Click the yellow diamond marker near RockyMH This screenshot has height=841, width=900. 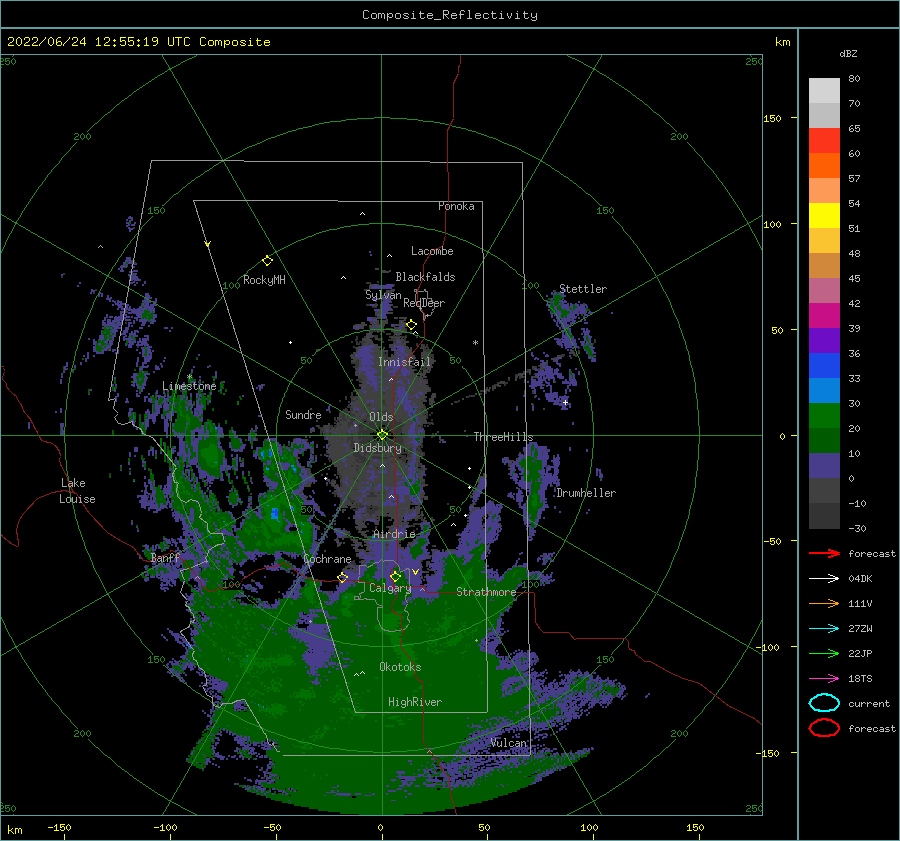(x=267, y=261)
